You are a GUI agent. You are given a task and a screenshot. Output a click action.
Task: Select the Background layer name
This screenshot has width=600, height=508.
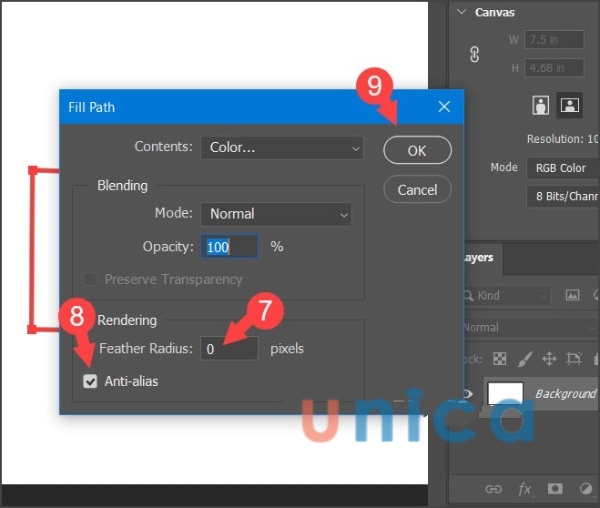565,394
